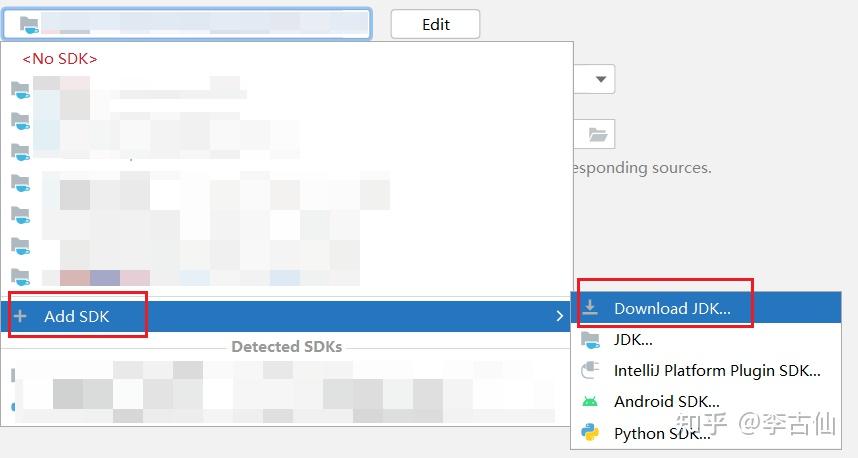Viewport: 858px width, 458px height.
Task: Open the dropdown arrow right of the SDK list
Action: click(x=601, y=79)
